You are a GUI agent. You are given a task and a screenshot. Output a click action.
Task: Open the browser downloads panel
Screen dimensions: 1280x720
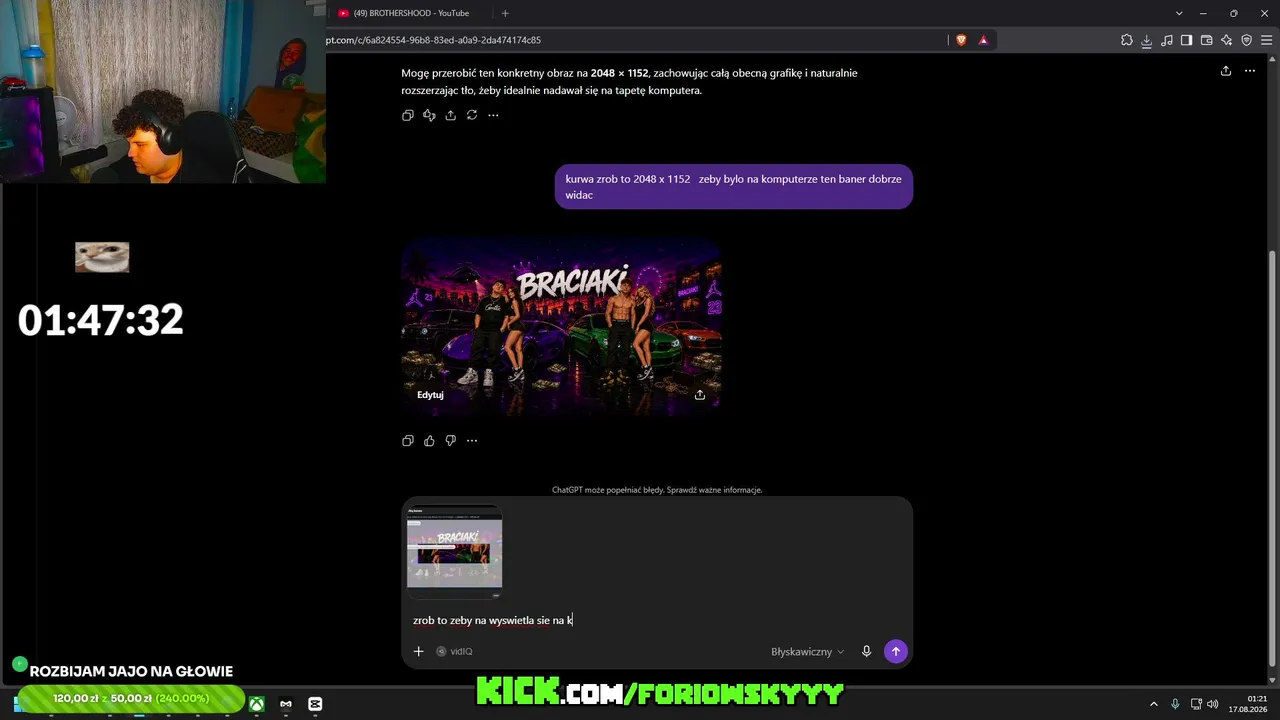1147,40
